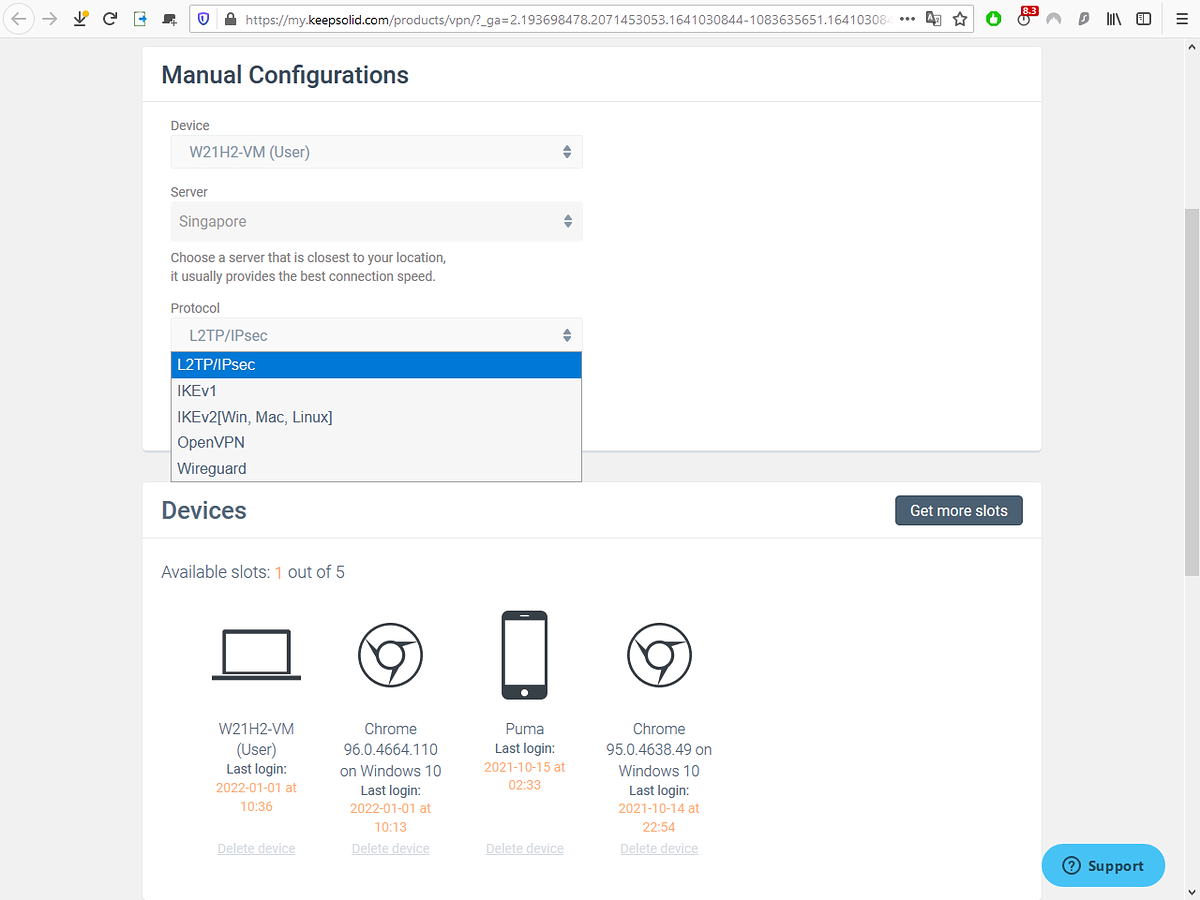This screenshot has height=900, width=1200.
Task: Click the 'Server' field label
Action: pos(189,191)
